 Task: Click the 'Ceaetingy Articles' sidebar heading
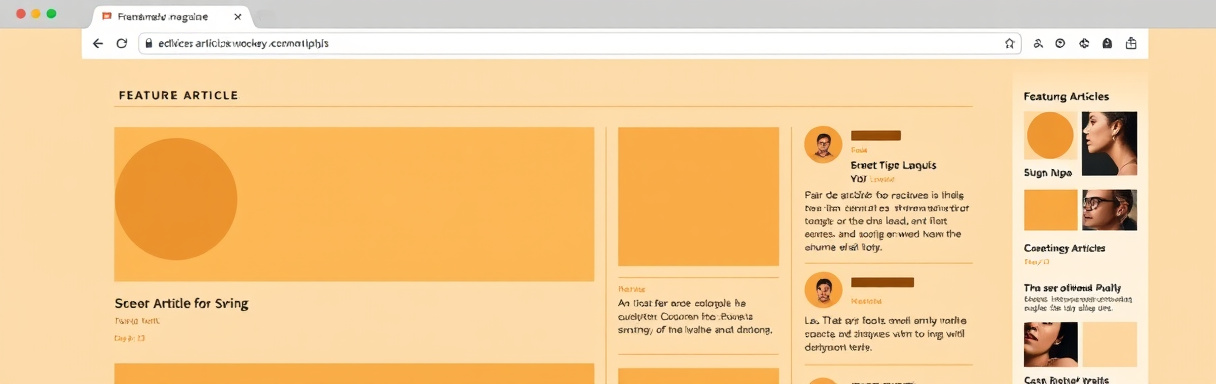click(x=1064, y=248)
